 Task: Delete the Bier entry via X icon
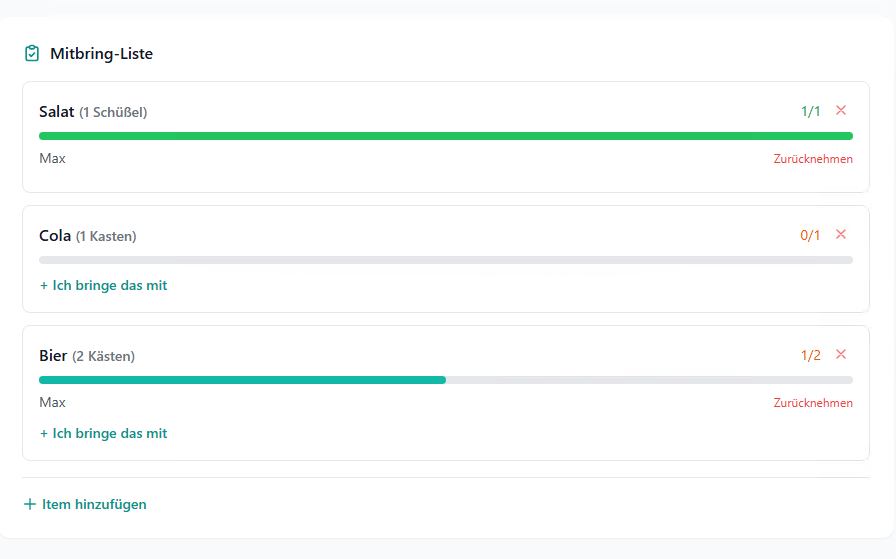841,354
